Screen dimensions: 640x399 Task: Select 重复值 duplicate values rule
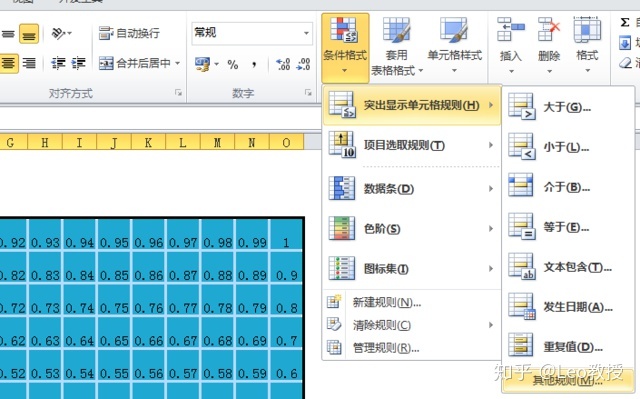568,347
